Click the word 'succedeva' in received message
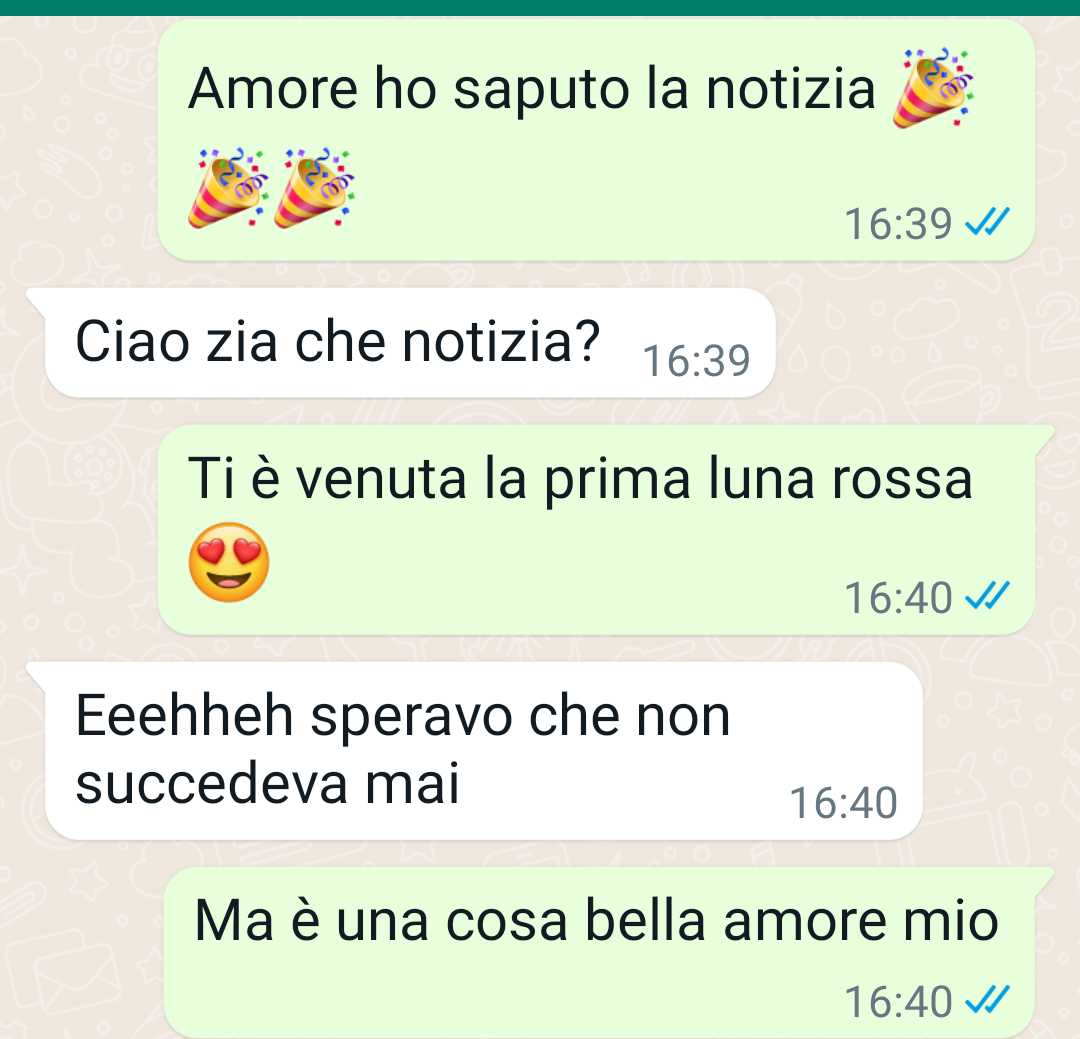This screenshot has width=1080, height=1039. 211,783
